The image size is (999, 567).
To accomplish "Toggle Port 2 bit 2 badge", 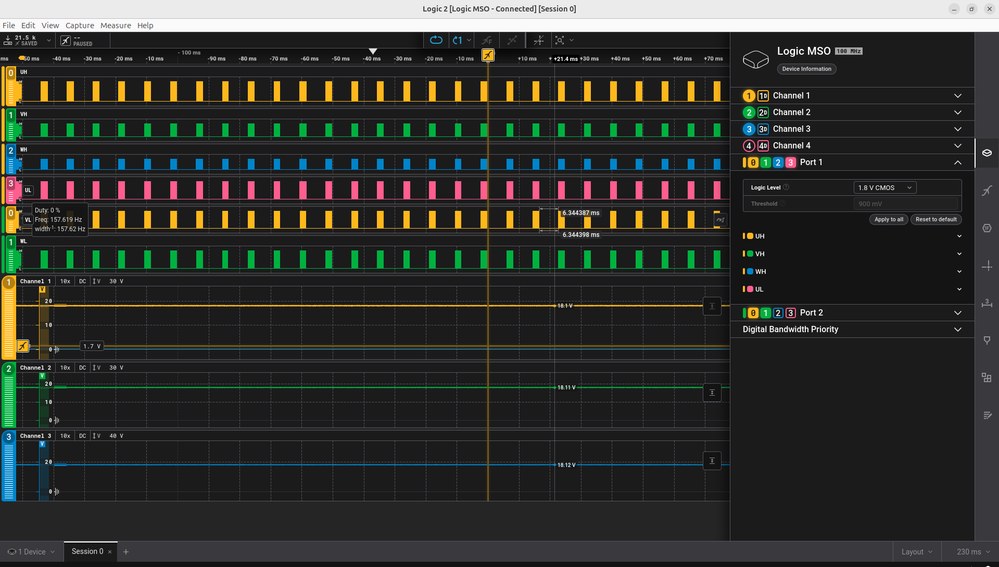I will (x=778, y=313).
